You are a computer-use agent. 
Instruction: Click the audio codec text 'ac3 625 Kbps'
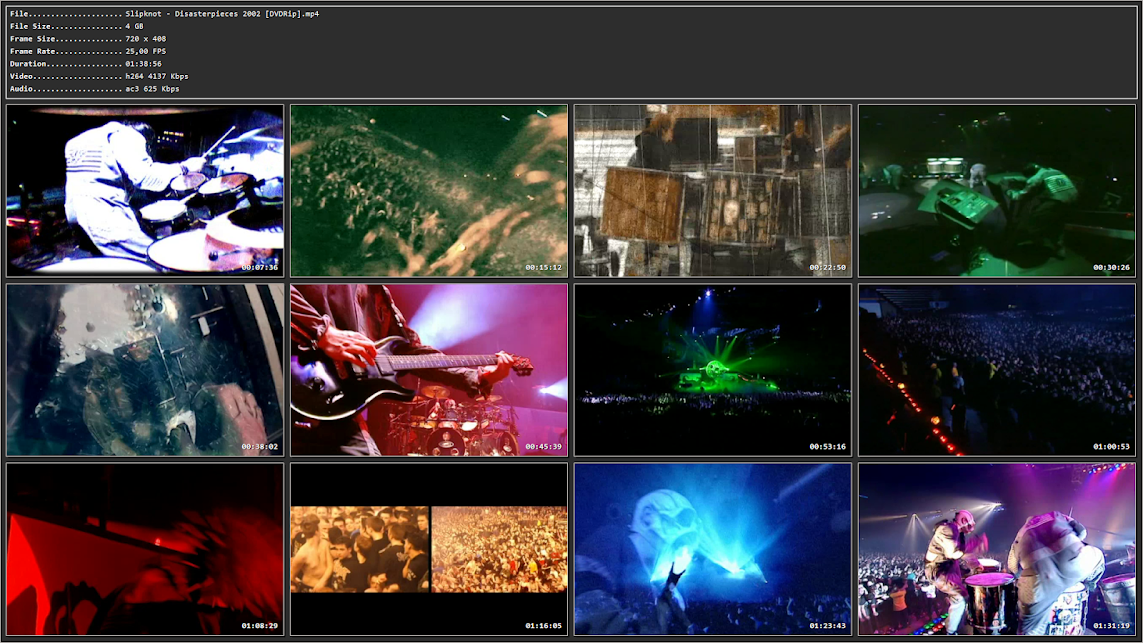pyautogui.click(x=152, y=89)
